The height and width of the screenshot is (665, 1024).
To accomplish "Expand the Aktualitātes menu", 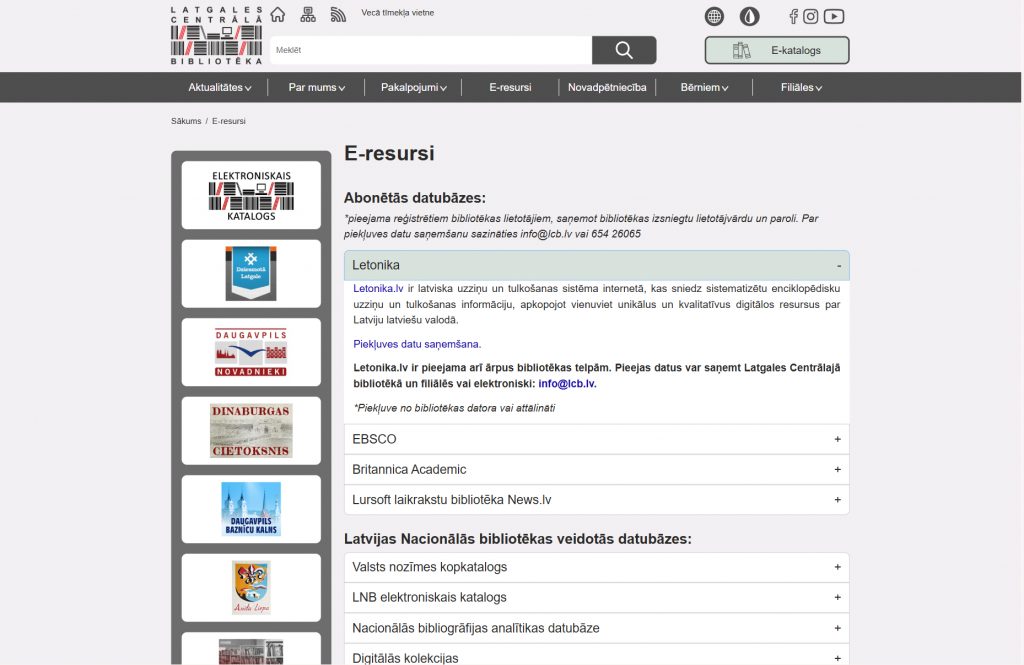I will [x=219, y=87].
